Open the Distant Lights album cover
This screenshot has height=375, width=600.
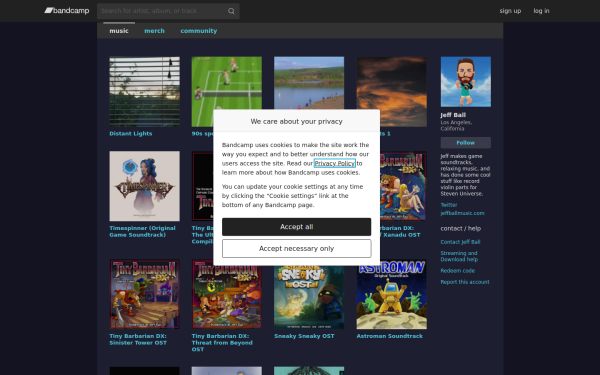click(x=144, y=91)
